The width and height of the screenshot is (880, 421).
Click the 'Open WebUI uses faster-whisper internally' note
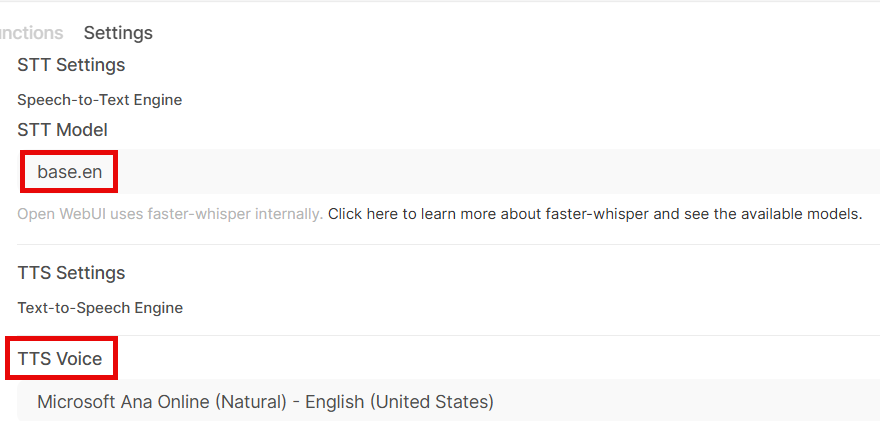pos(170,214)
